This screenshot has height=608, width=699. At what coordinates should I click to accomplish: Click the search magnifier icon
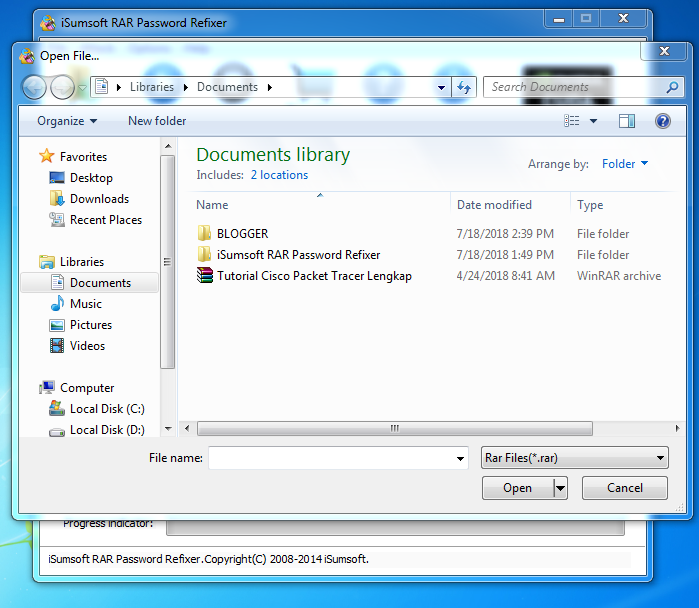click(672, 87)
